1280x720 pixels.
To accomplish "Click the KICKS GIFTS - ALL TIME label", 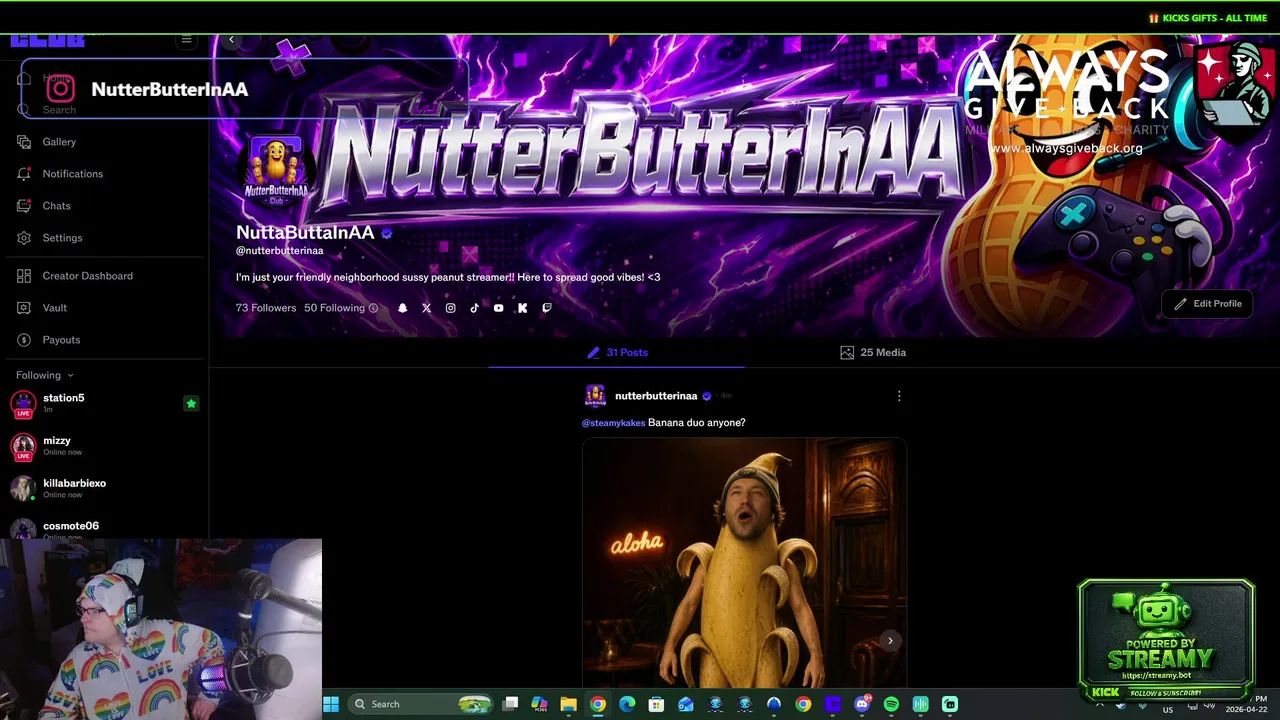I will [1208, 18].
